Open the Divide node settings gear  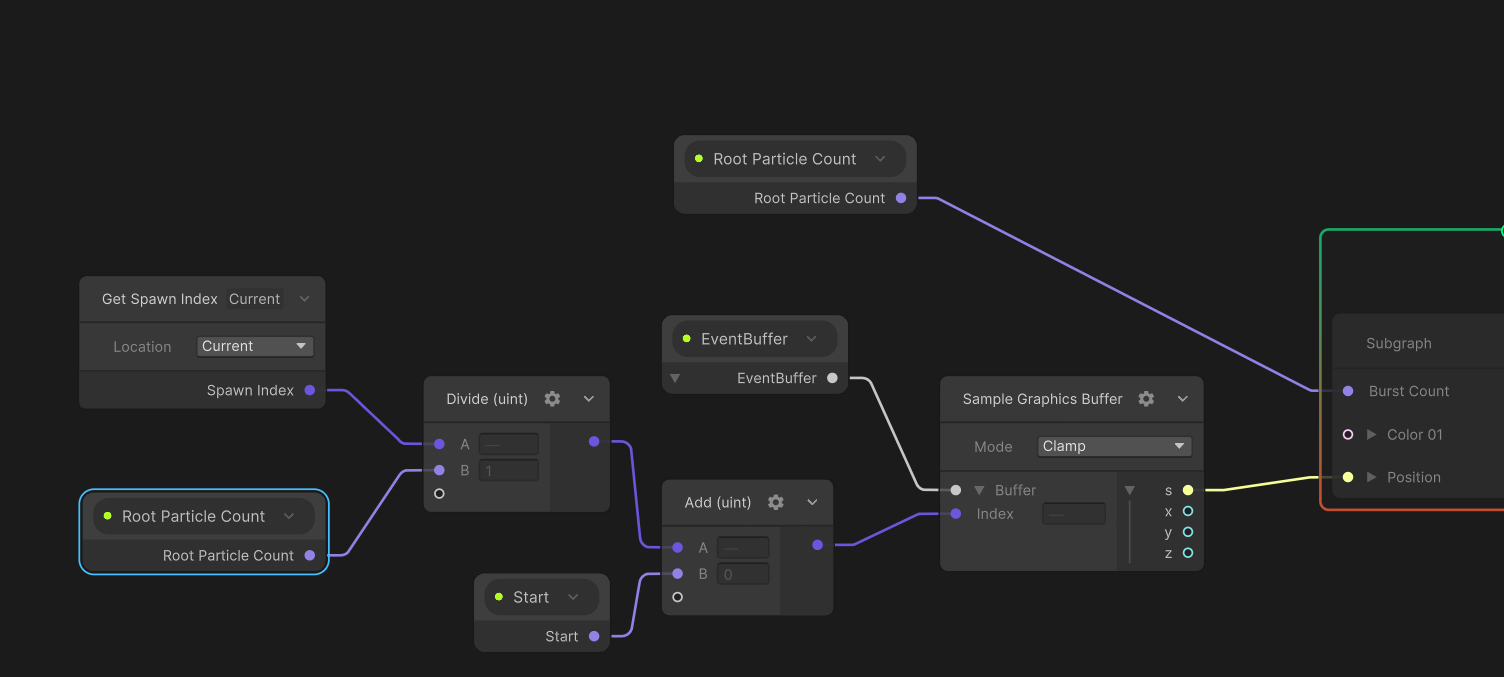(552, 398)
